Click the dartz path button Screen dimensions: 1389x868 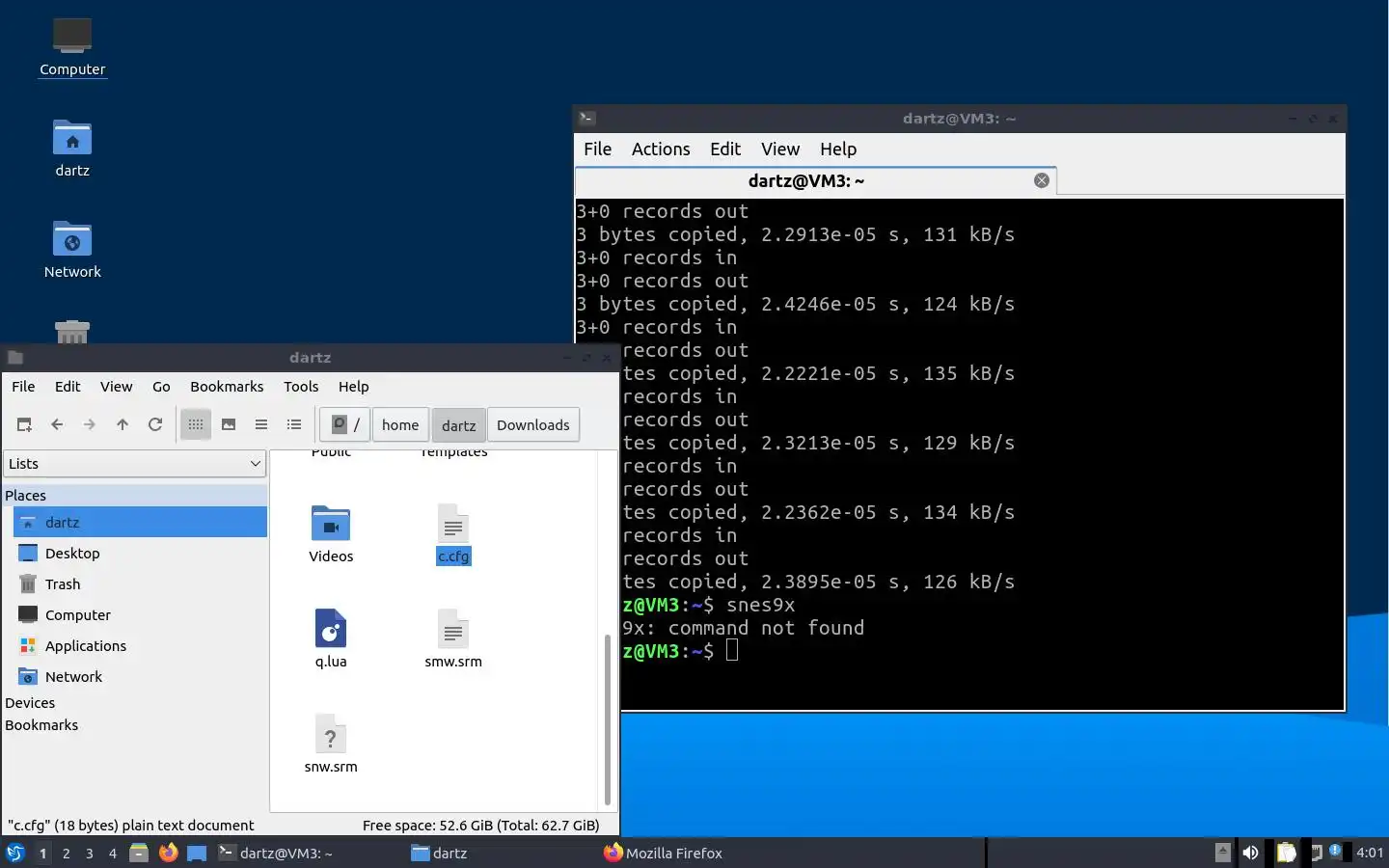[x=458, y=424]
